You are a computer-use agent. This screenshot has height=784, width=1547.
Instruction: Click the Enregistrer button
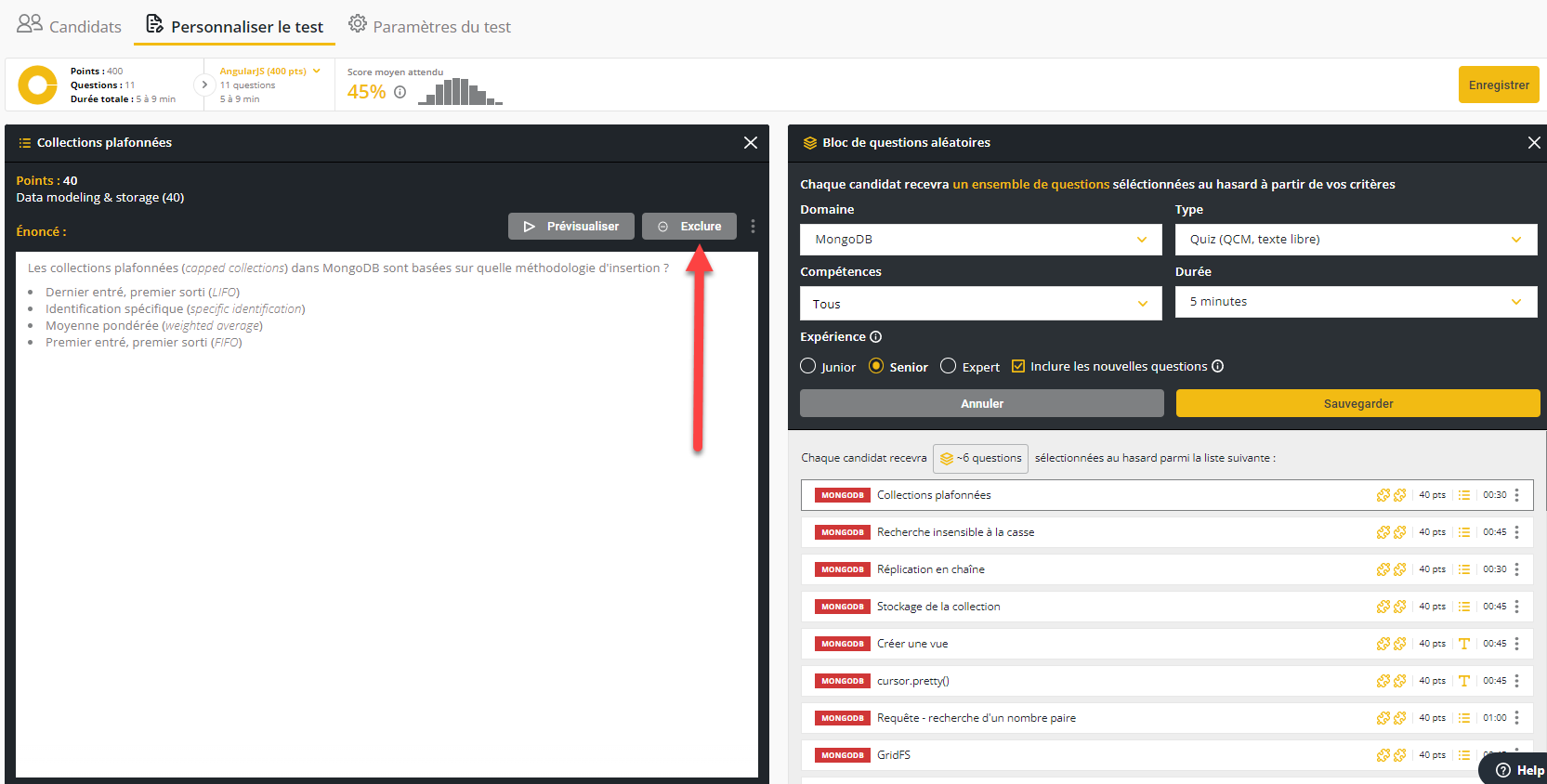point(1498,85)
